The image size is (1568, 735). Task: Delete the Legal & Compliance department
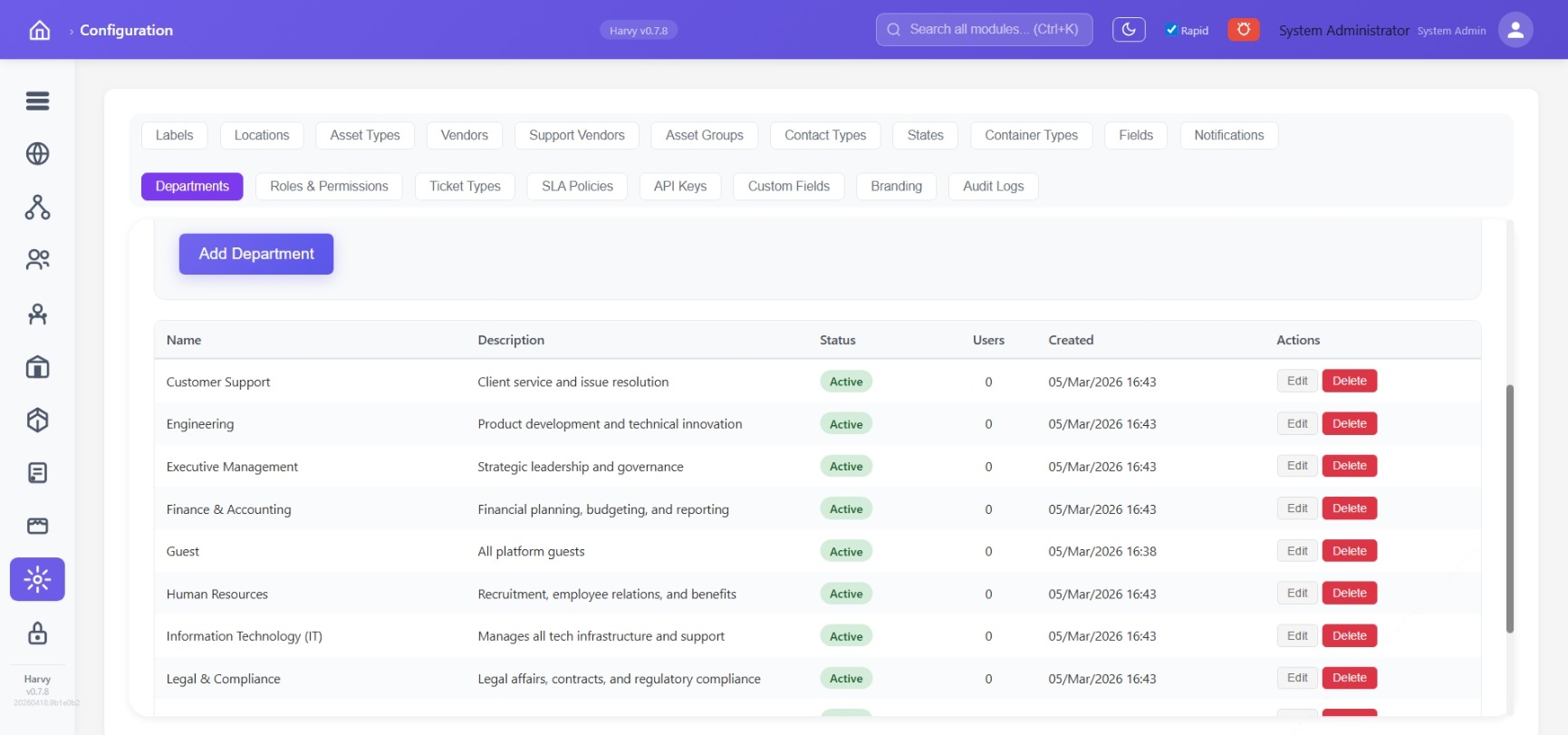[1350, 678]
